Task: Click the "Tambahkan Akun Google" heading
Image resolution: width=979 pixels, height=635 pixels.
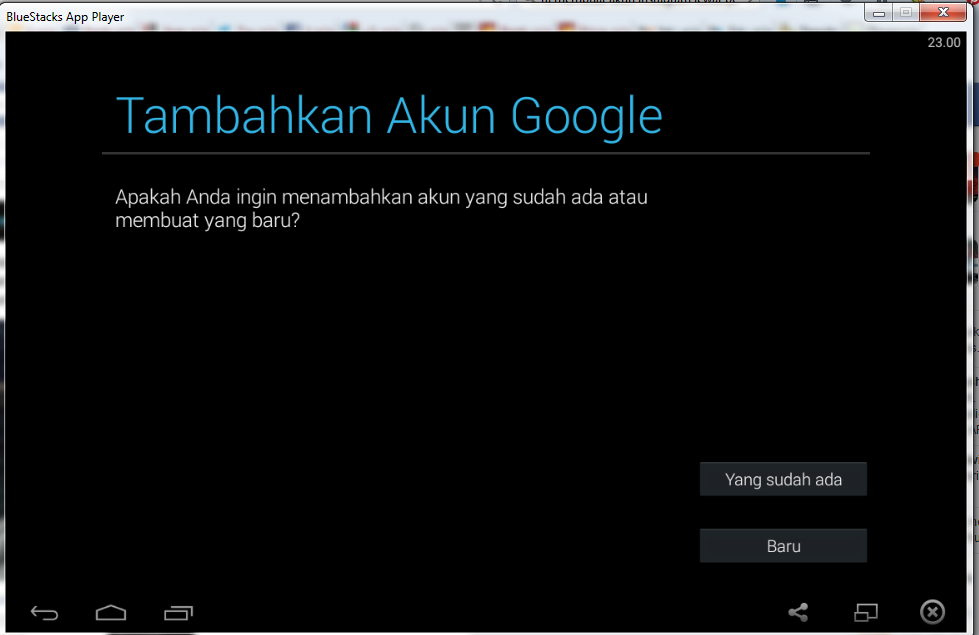Action: tap(389, 116)
